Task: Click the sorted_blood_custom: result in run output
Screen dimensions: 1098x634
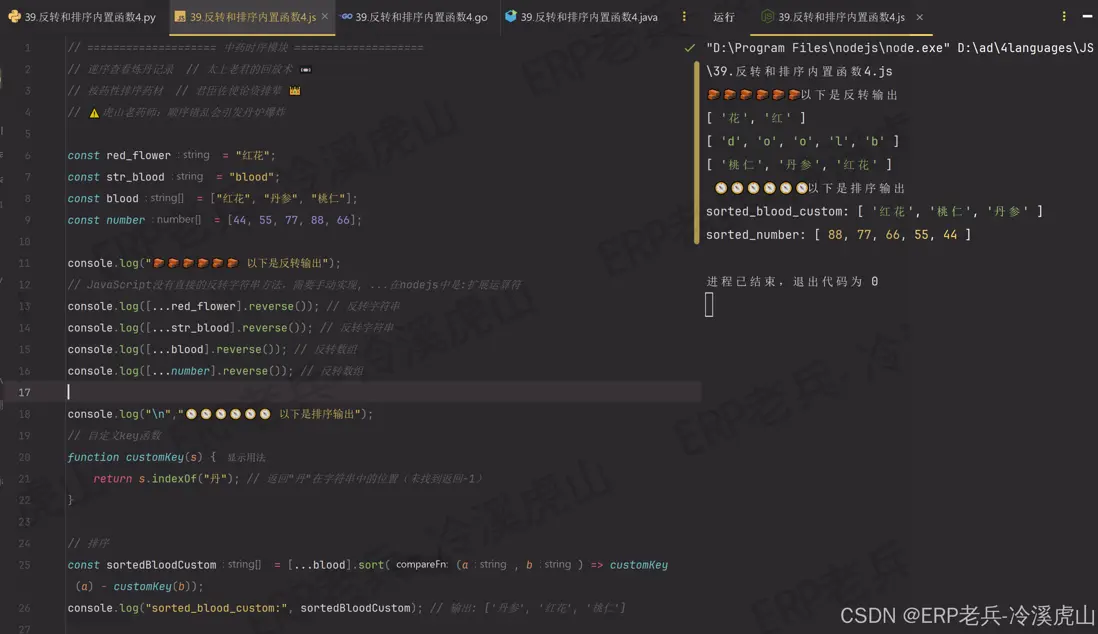Action: click(874, 212)
